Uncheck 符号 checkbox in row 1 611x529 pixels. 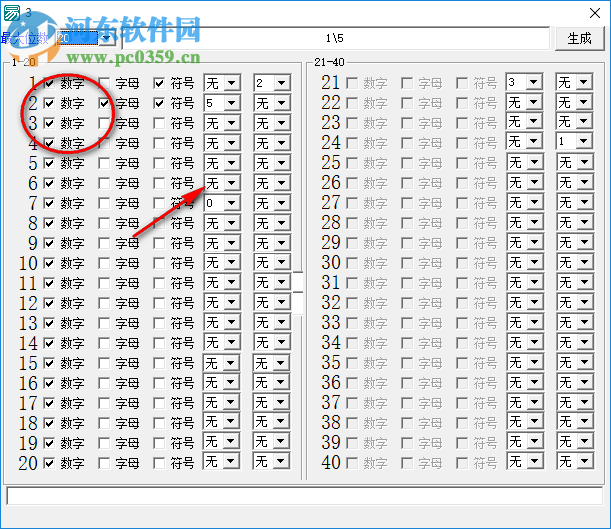click(159, 83)
